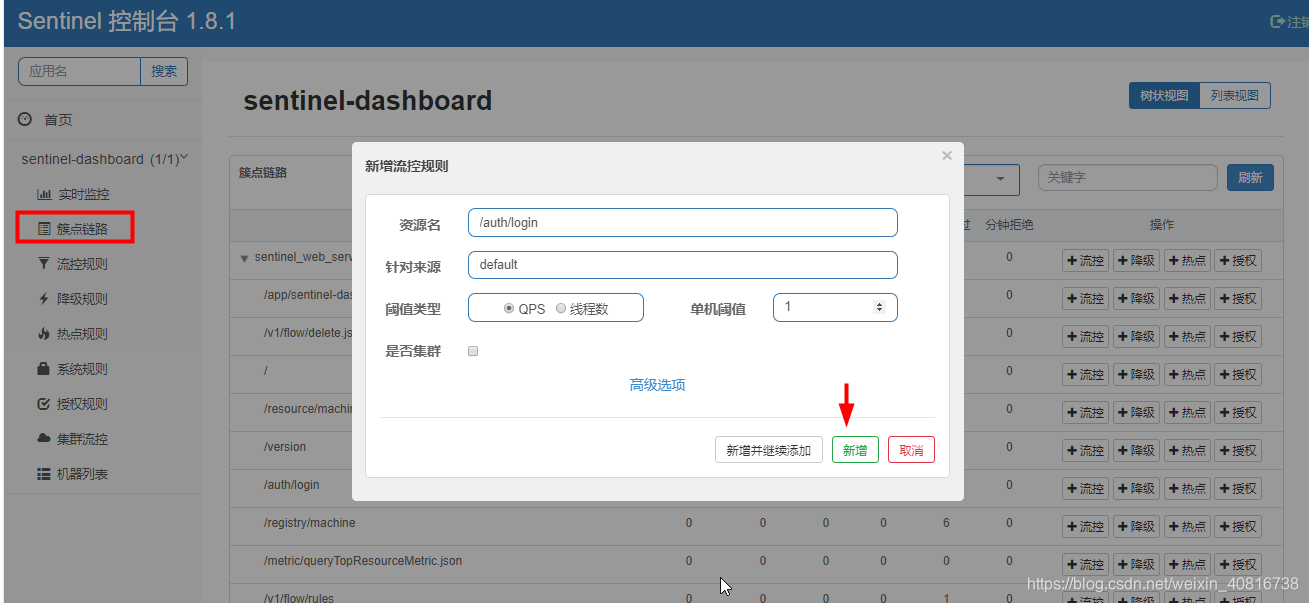Toggle the 是否集群 checkbox
Image resolution: width=1309 pixels, height=603 pixels.
pos(473,351)
